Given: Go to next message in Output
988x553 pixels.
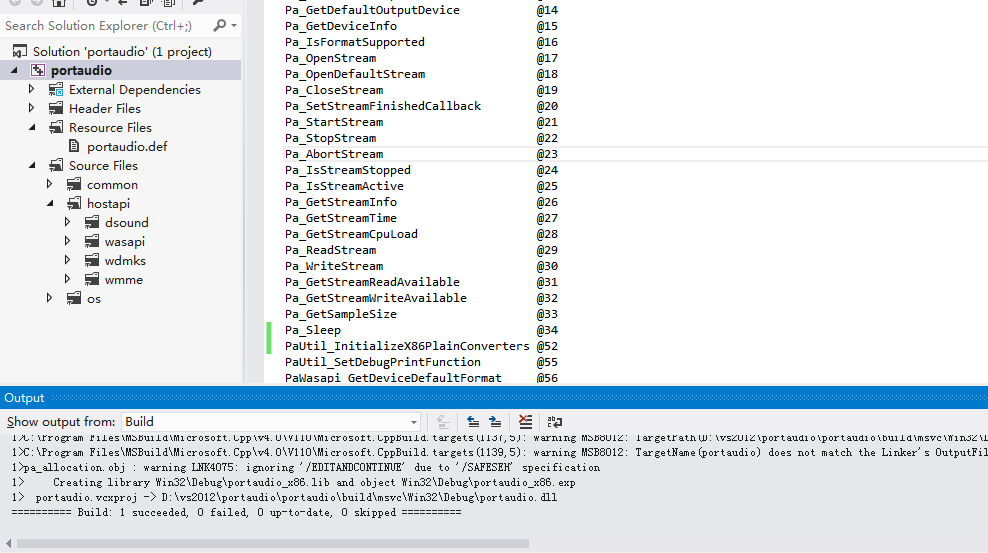Looking at the screenshot, I should [495, 421].
